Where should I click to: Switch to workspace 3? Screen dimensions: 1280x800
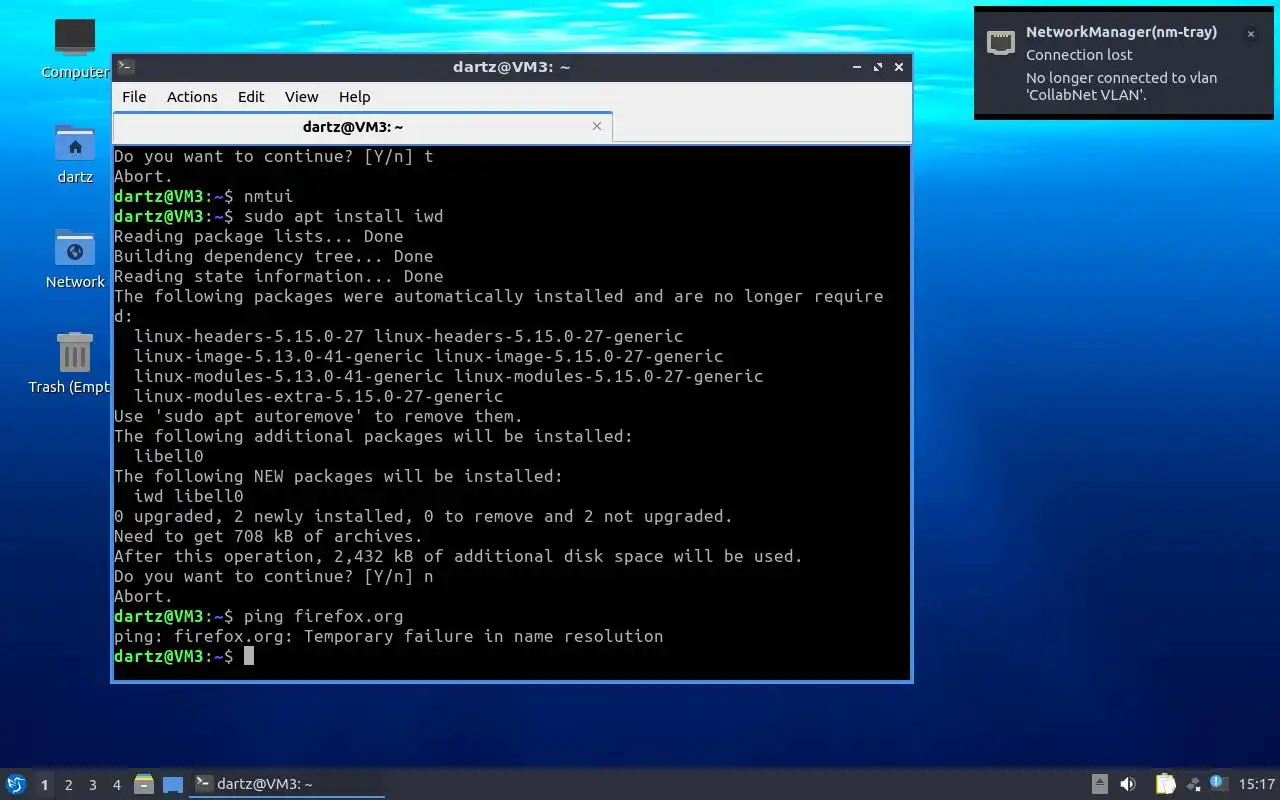pyautogui.click(x=92, y=785)
